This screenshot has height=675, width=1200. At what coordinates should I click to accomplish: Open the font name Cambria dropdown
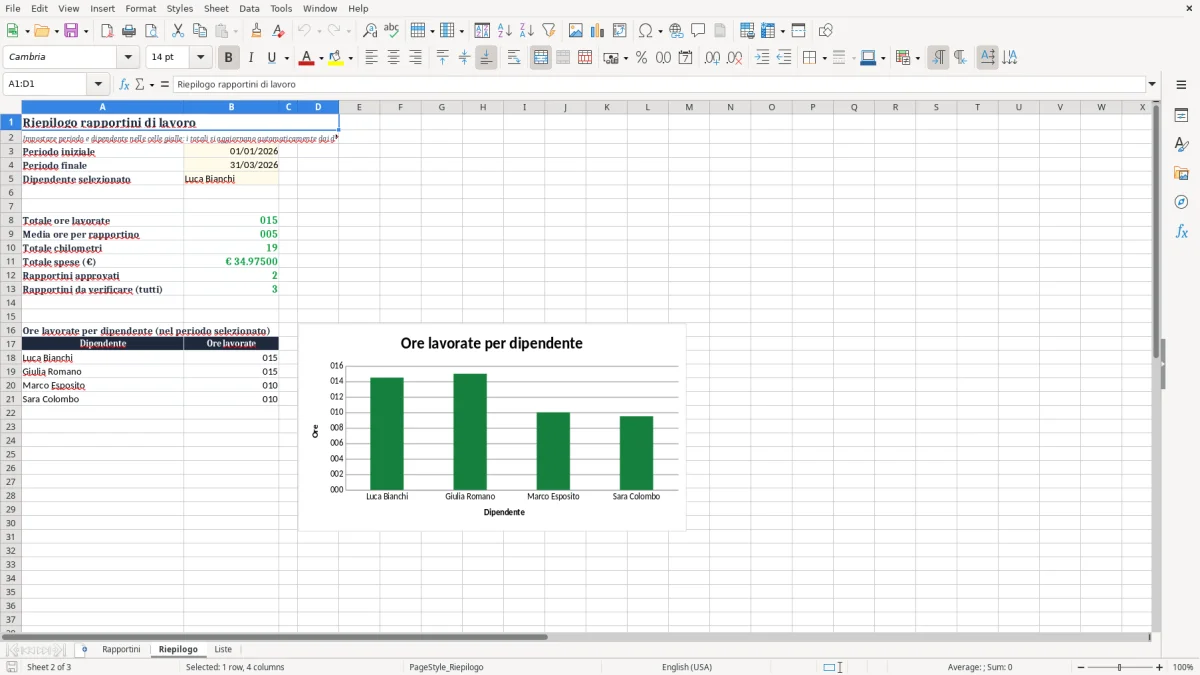point(128,58)
